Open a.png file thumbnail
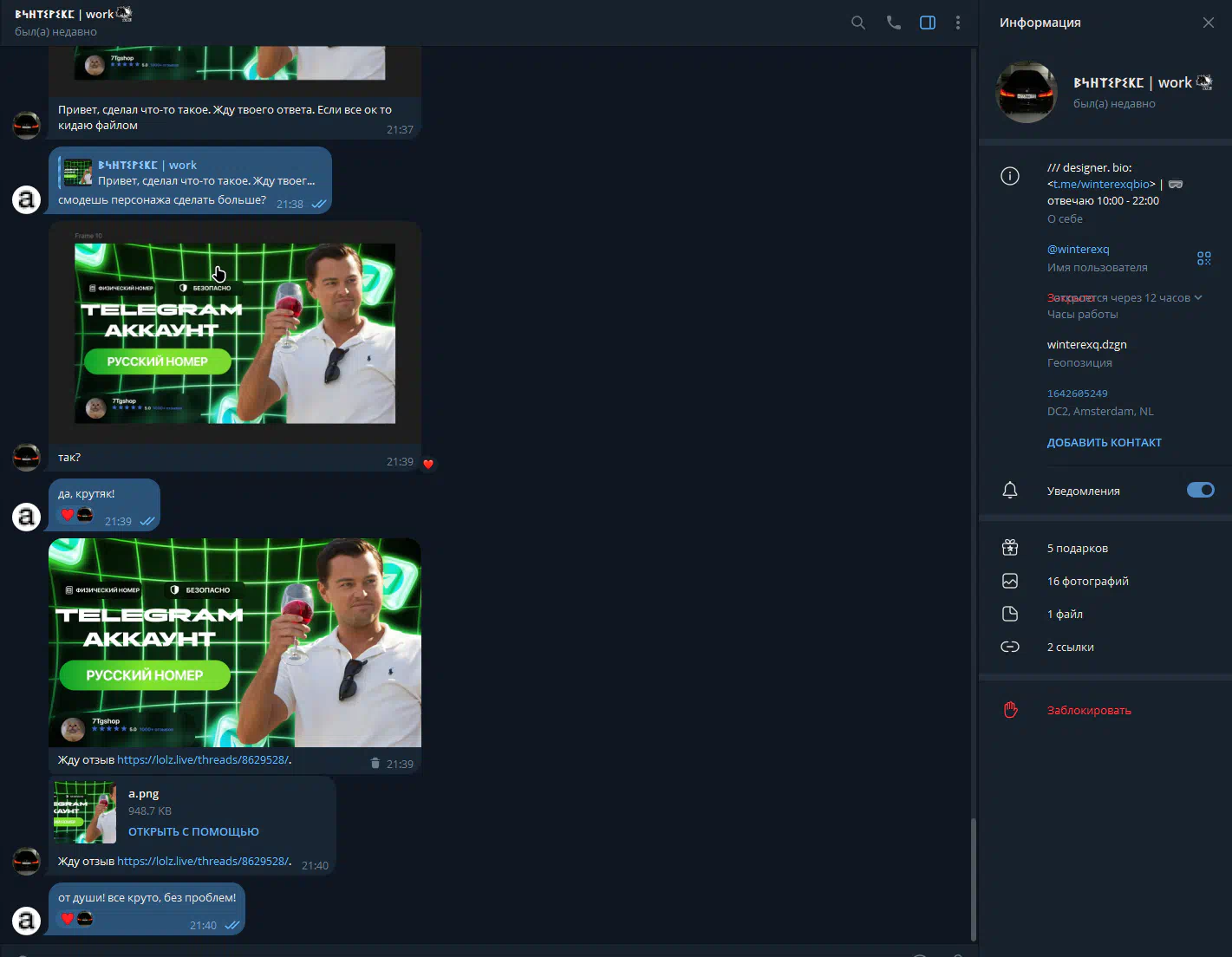 pyautogui.click(x=85, y=812)
